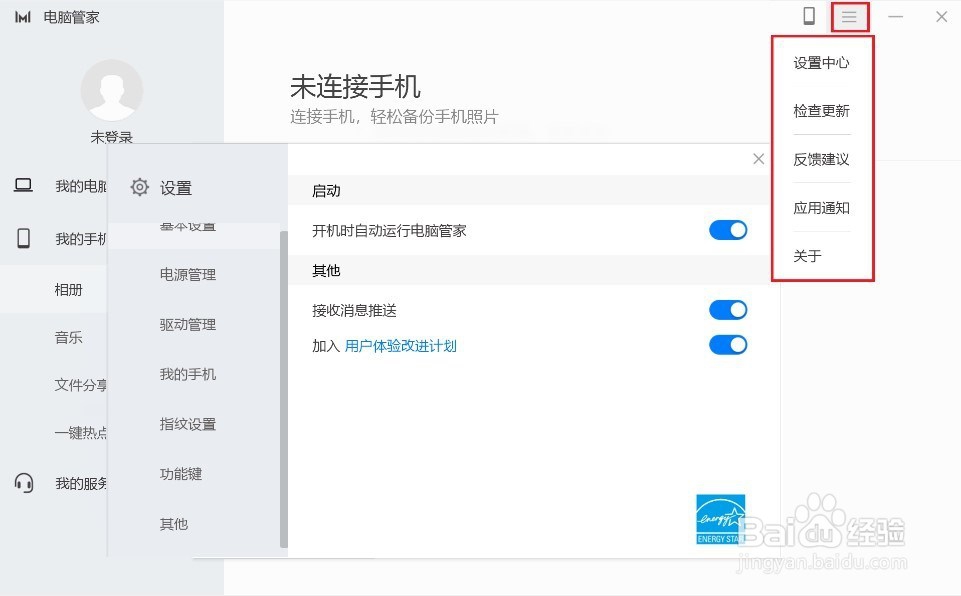Image resolution: width=961 pixels, height=596 pixels.
Task: Toggle joining 用户体验改进计划
Action: click(728, 345)
